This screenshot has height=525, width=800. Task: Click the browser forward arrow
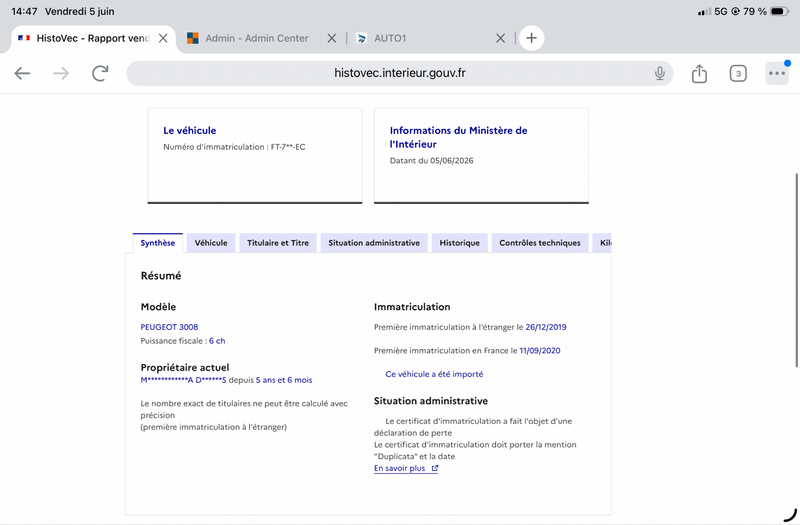pos(61,73)
